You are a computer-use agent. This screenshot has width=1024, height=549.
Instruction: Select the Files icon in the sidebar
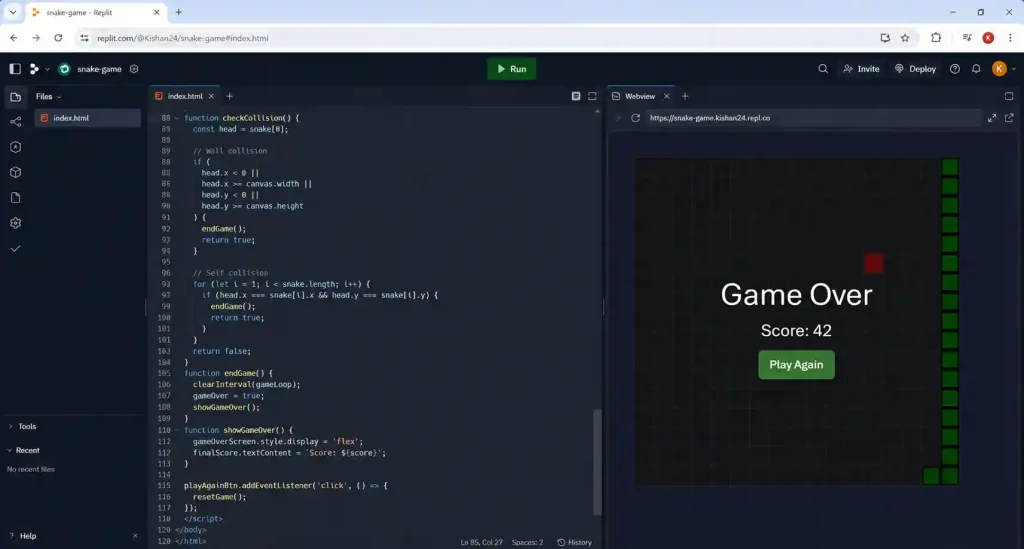coord(16,97)
